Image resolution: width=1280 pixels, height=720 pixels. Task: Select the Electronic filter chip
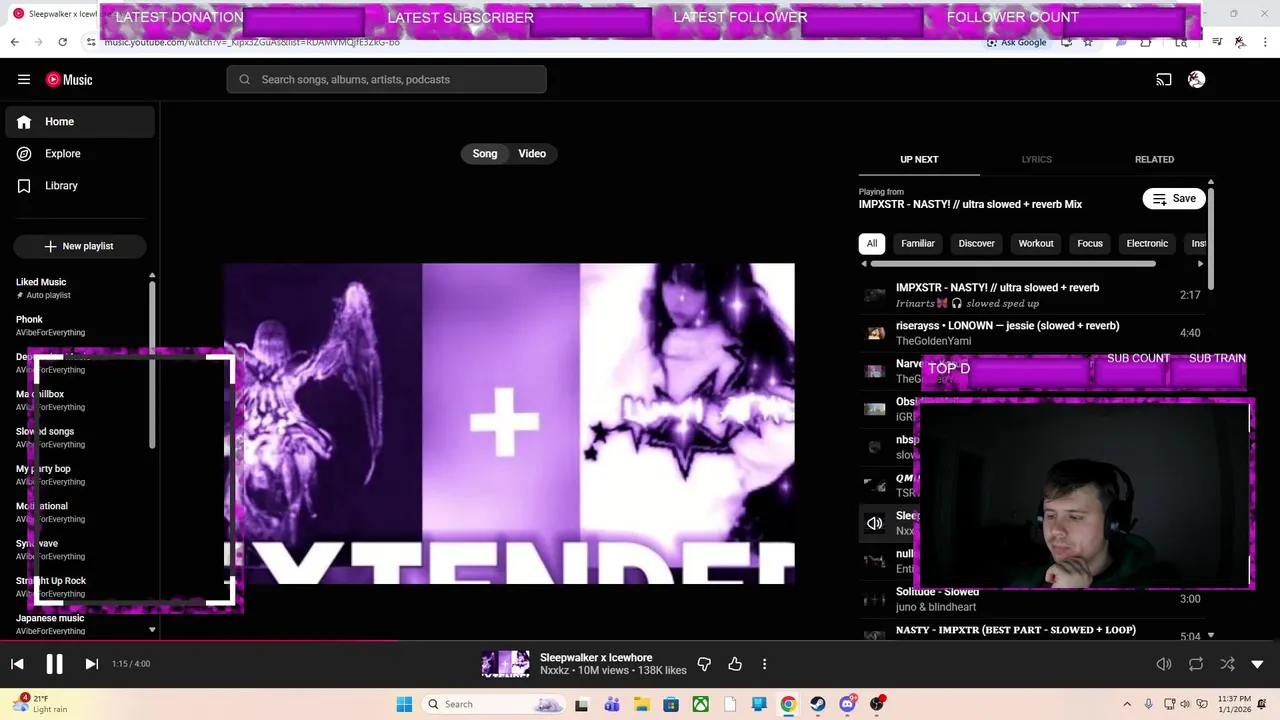click(x=1147, y=243)
